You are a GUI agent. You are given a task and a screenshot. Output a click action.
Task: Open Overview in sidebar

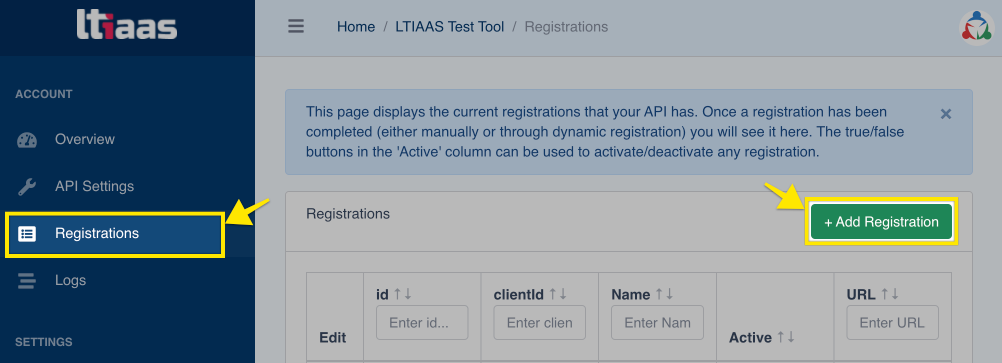[x=84, y=139]
